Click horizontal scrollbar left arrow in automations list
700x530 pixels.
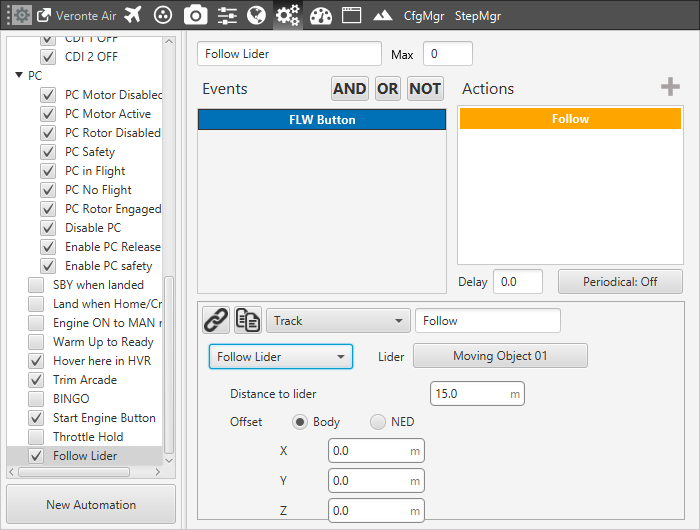[12, 472]
